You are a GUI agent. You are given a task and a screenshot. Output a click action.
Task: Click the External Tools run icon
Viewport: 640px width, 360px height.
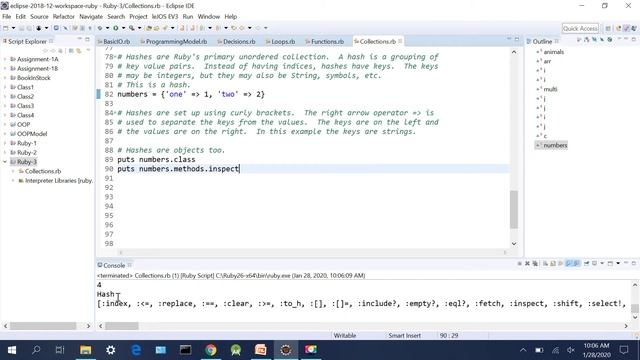(132, 28)
